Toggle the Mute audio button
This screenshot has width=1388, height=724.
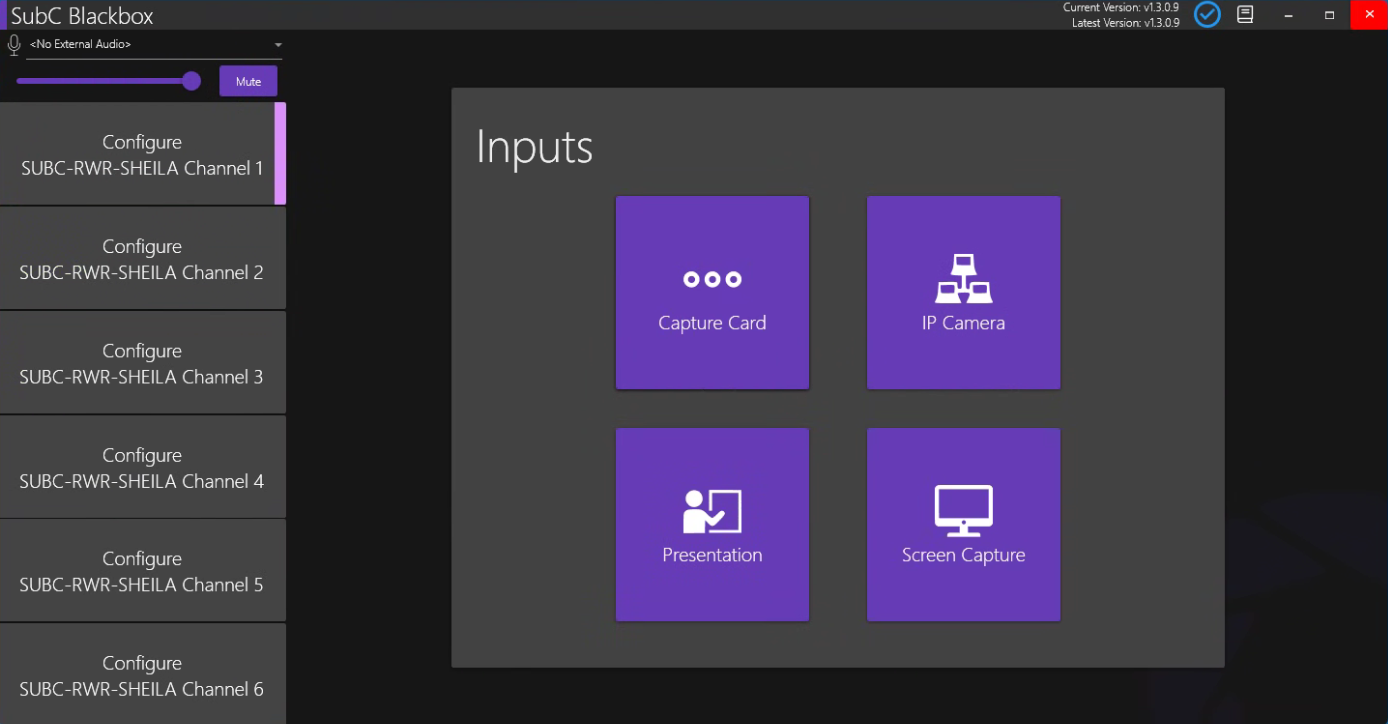tap(248, 81)
